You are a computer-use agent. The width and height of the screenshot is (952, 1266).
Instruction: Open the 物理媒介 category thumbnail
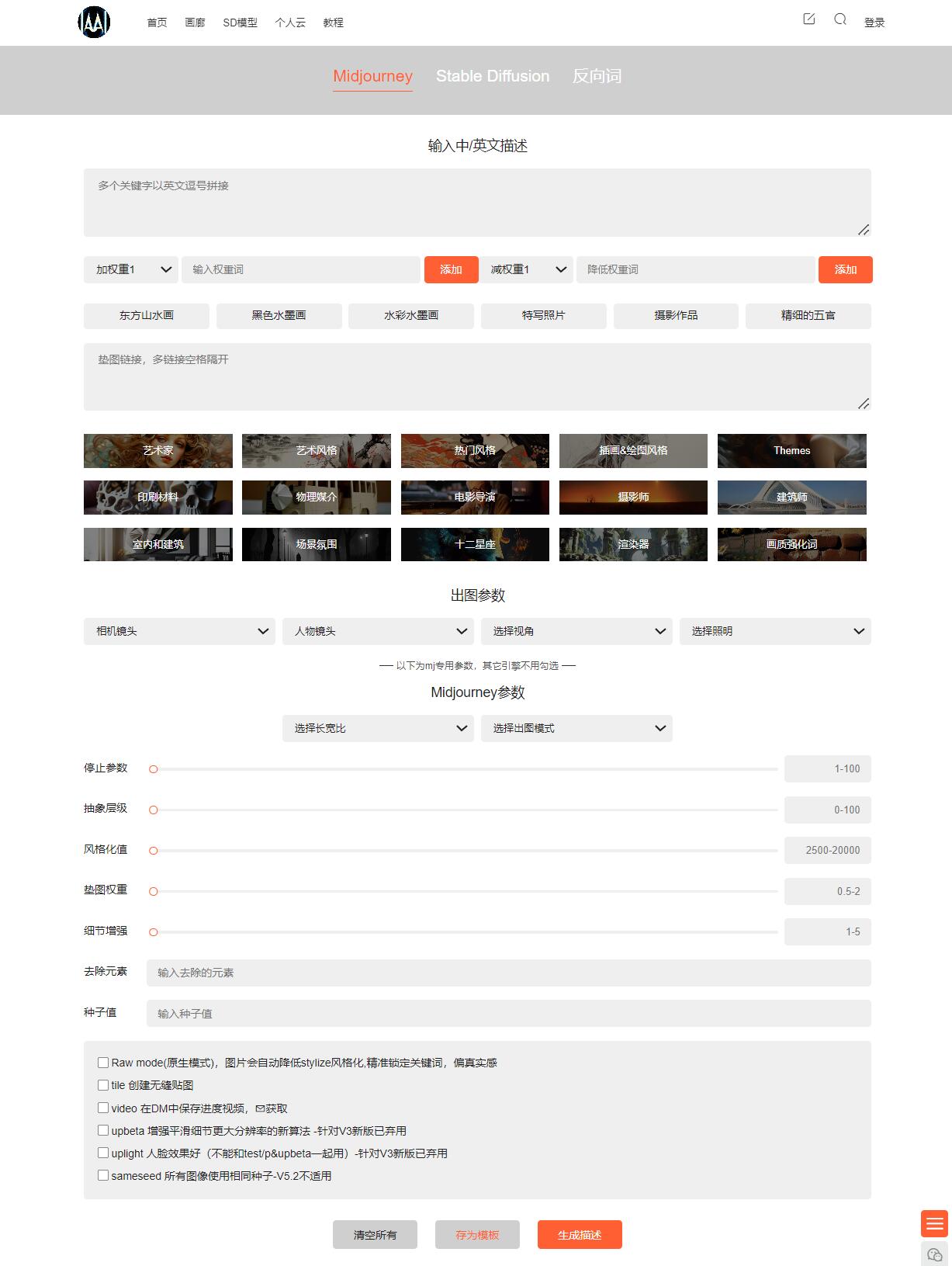[x=317, y=498]
